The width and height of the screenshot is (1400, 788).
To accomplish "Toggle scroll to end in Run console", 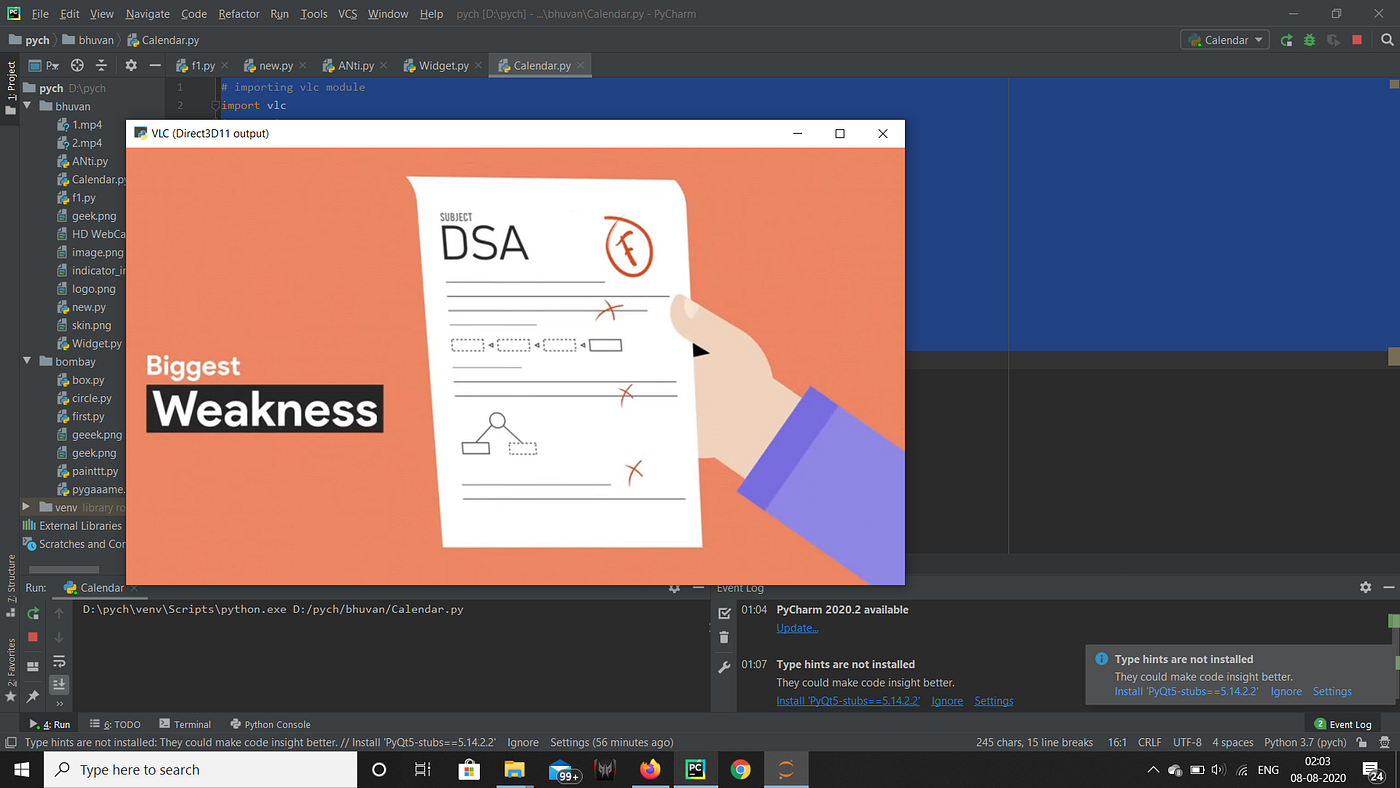I will 59,684.
